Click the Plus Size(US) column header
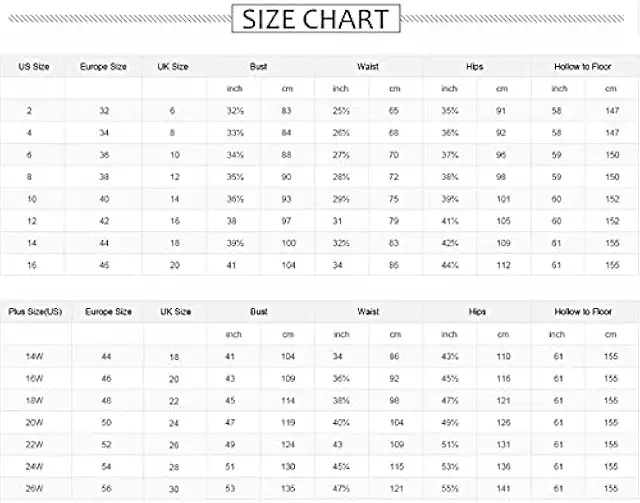The height and width of the screenshot is (503, 640). pyautogui.click(x=34, y=312)
